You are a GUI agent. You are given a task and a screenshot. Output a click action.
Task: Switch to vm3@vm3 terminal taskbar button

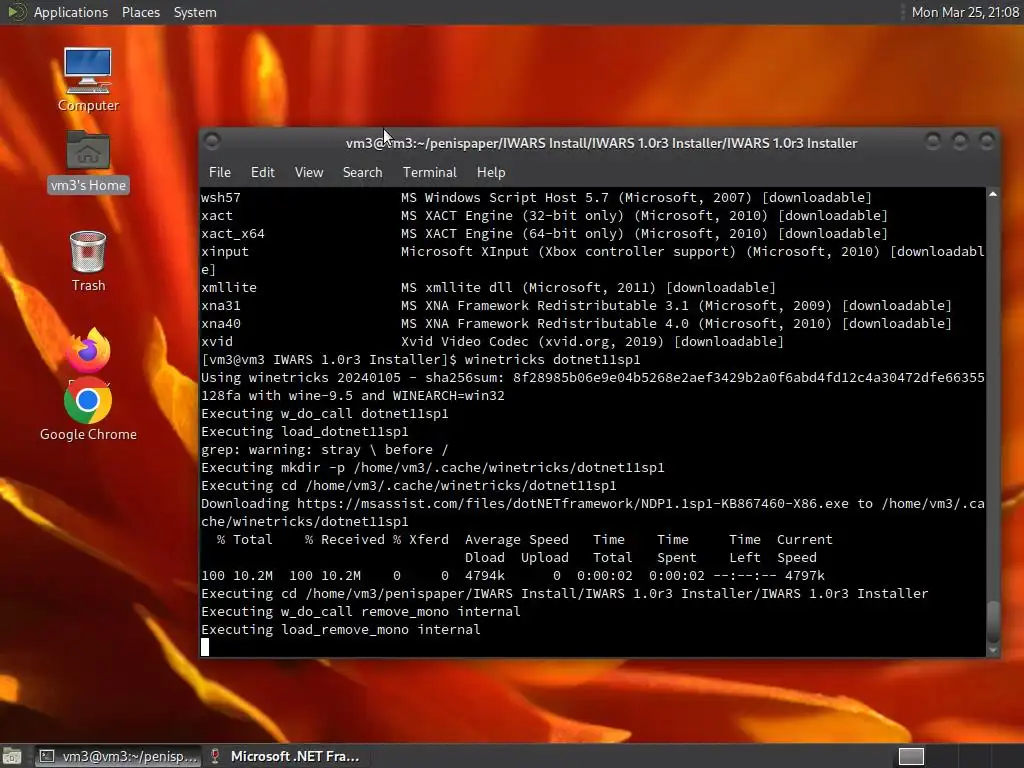click(118, 756)
